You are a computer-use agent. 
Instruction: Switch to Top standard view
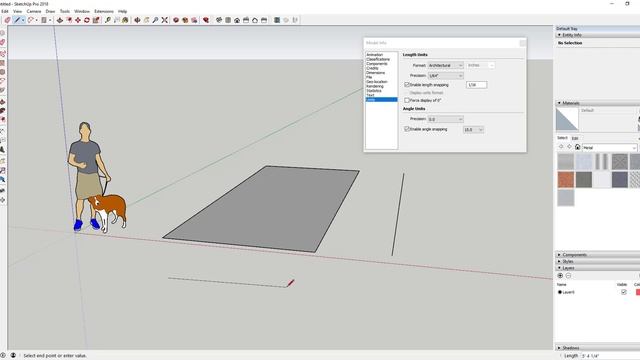click(x=228, y=20)
